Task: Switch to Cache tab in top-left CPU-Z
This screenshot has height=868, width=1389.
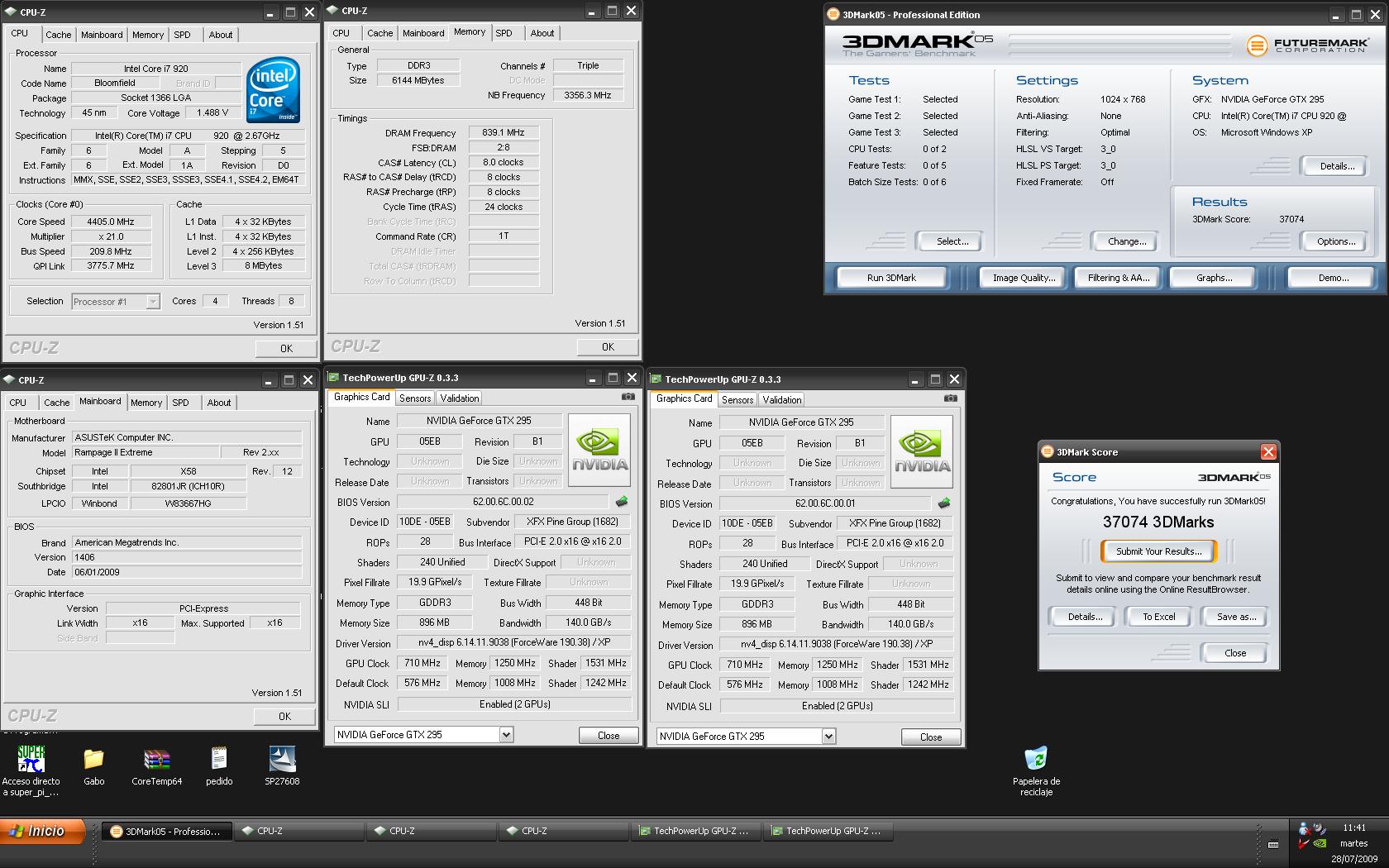Action: (x=58, y=35)
